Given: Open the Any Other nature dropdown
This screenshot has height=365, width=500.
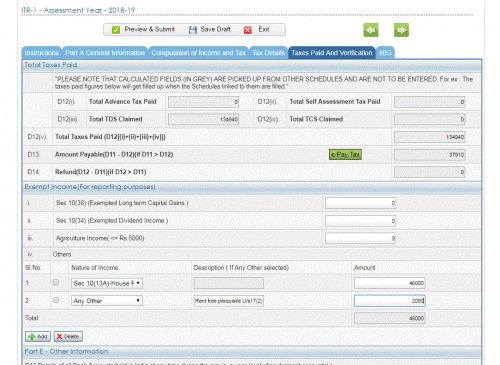Looking at the screenshot, I should (107, 301).
